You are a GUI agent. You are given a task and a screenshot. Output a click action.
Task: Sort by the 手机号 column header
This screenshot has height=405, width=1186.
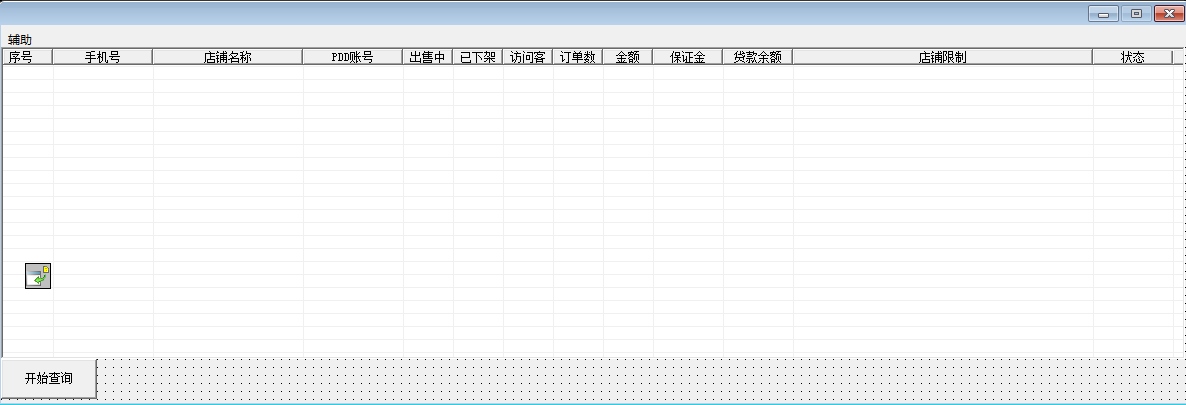click(102, 57)
